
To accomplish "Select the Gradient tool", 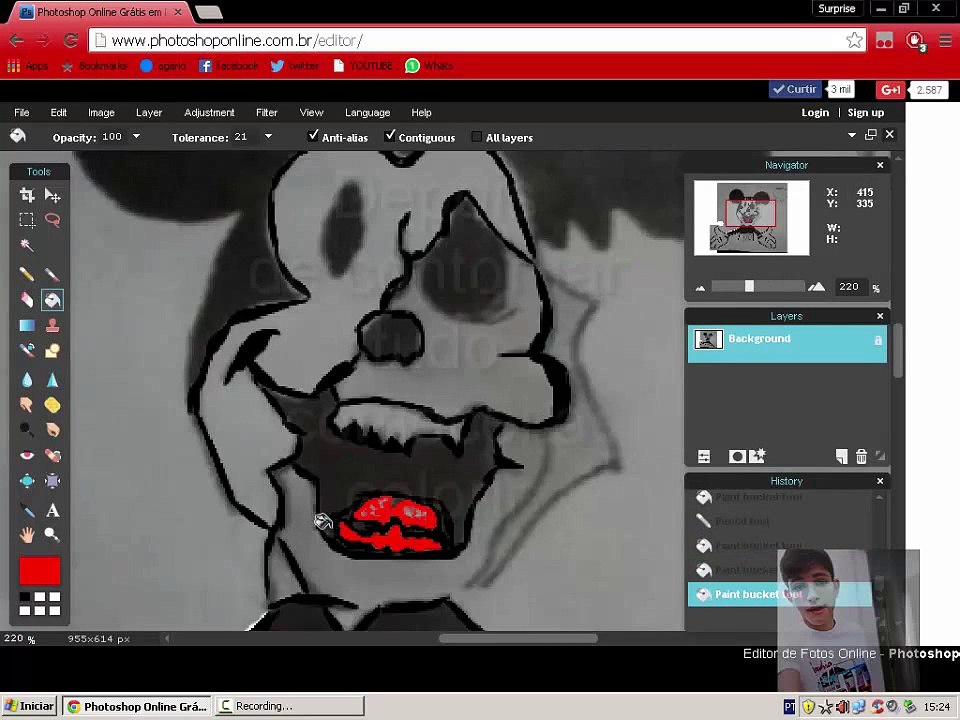I will pyautogui.click(x=27, y=325).
